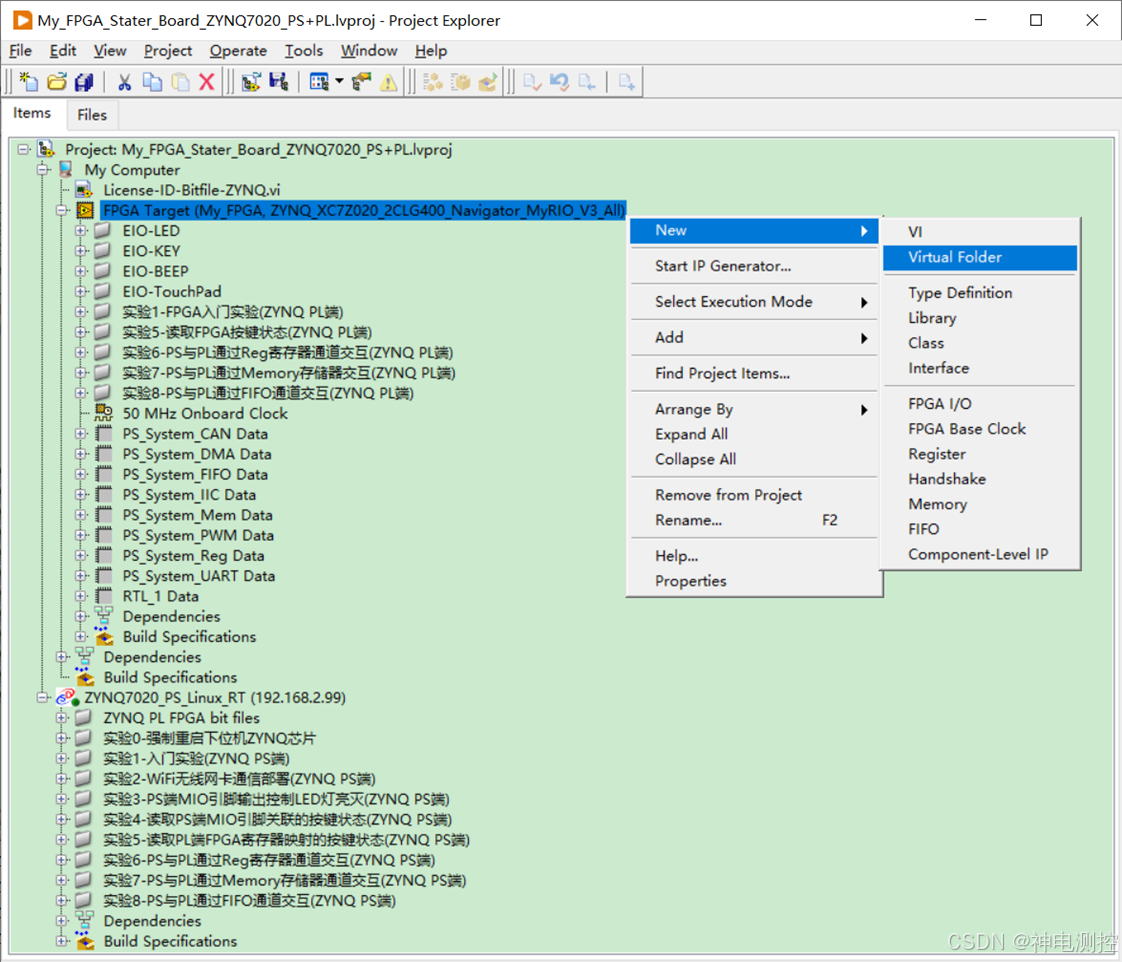Expand the EIO-TouchPad folder
Screen dimensions: 1122x962
tap(81, 291)
